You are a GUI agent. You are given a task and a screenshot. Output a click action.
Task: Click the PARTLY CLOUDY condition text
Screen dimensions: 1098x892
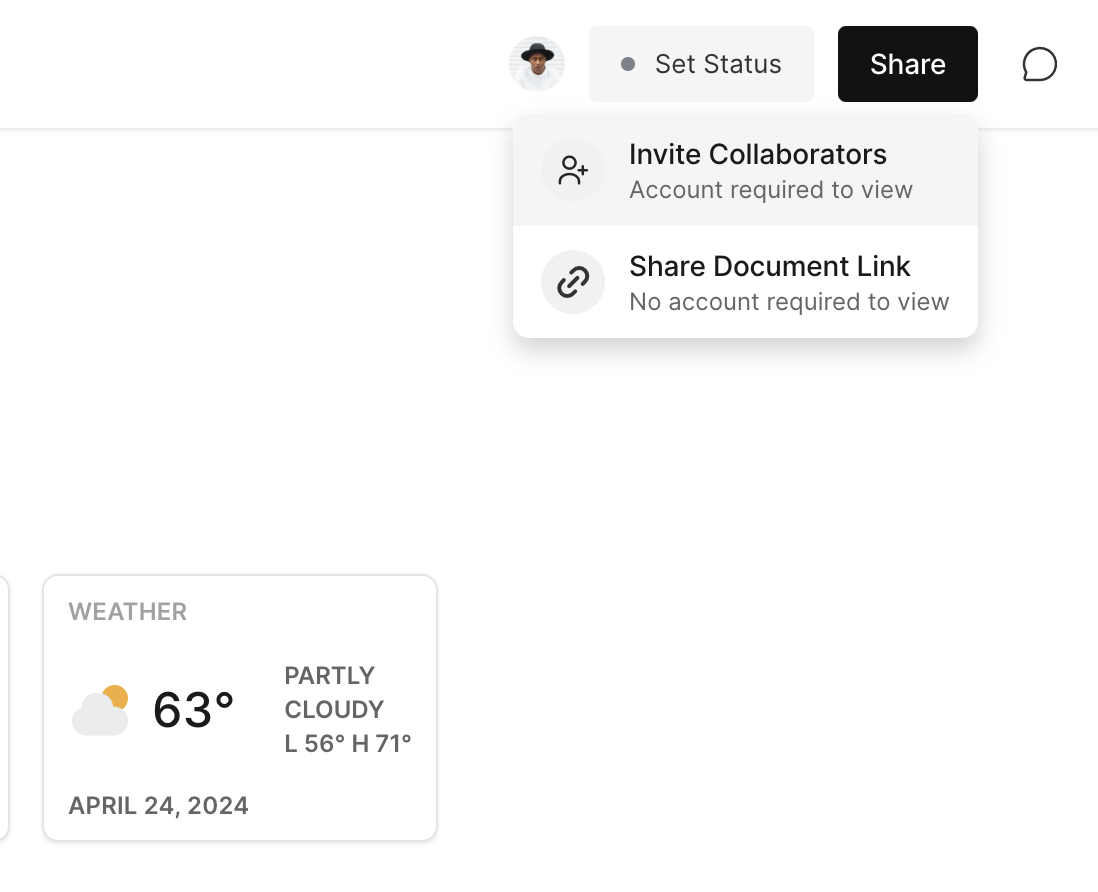tap(334, 692)
